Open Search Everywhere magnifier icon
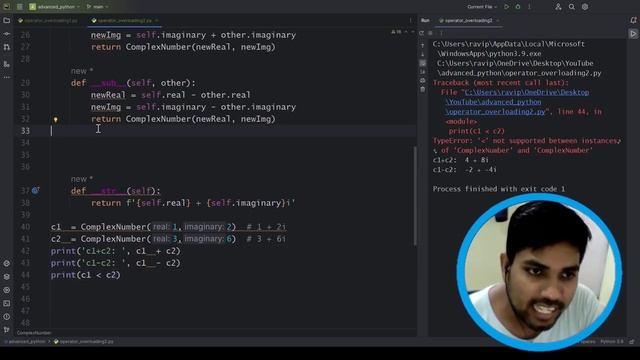 tap(571, 7)
